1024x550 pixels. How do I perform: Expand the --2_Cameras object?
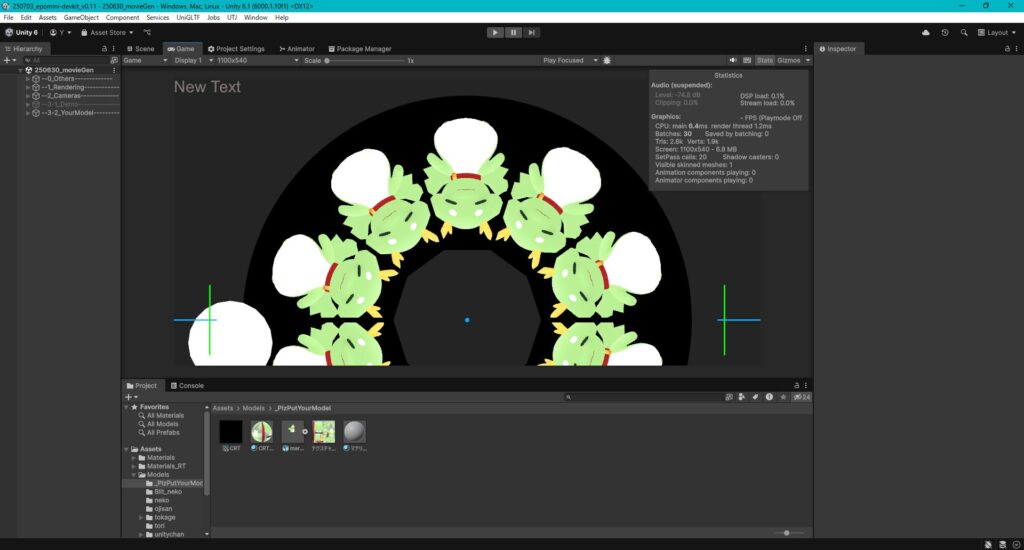[x=27, y=95]
